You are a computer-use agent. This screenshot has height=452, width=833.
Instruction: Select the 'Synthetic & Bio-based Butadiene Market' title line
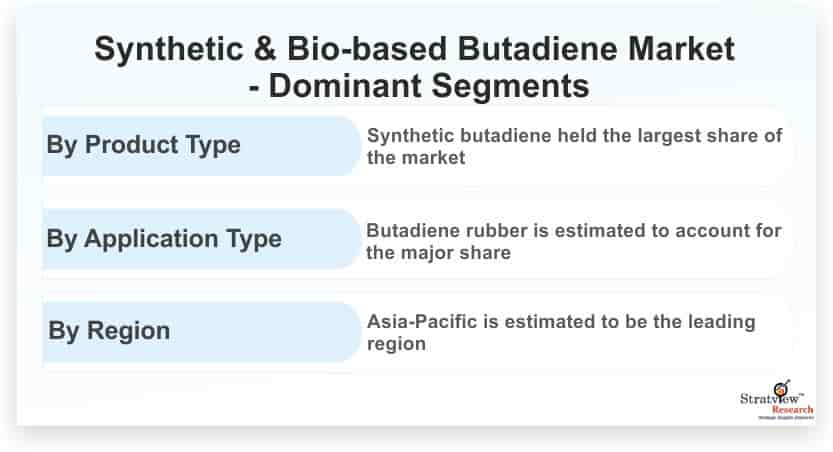click(414, 50)
